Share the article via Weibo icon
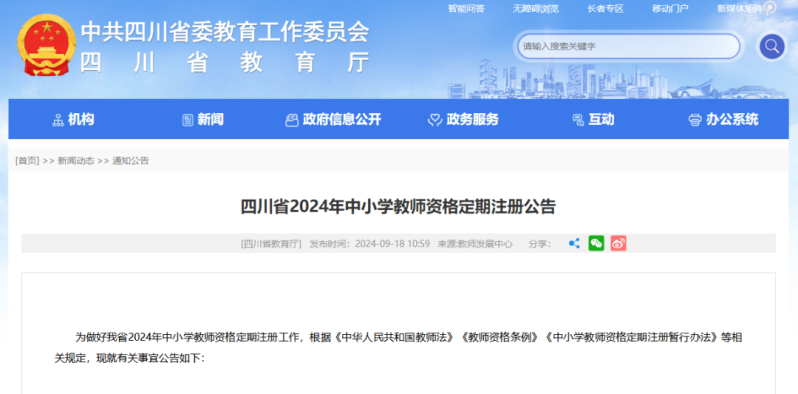The image size is (798, 394). (x=618, y=243)
